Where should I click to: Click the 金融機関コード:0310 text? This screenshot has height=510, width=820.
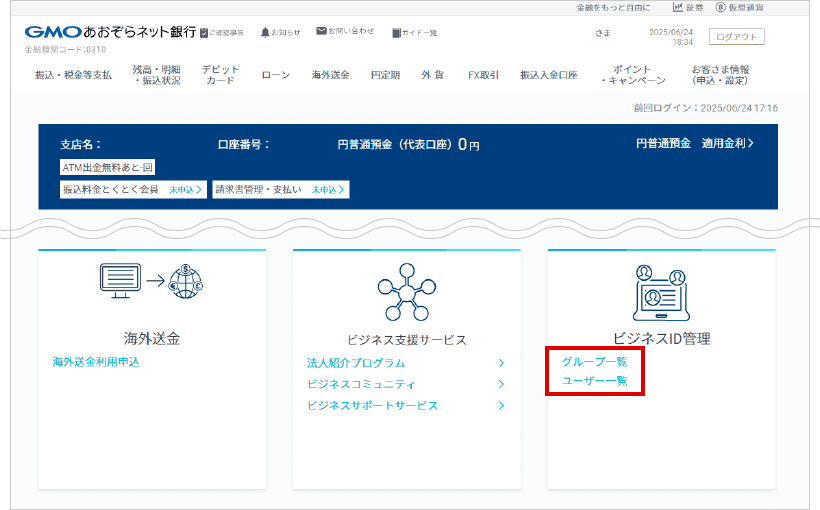[65, 50]
